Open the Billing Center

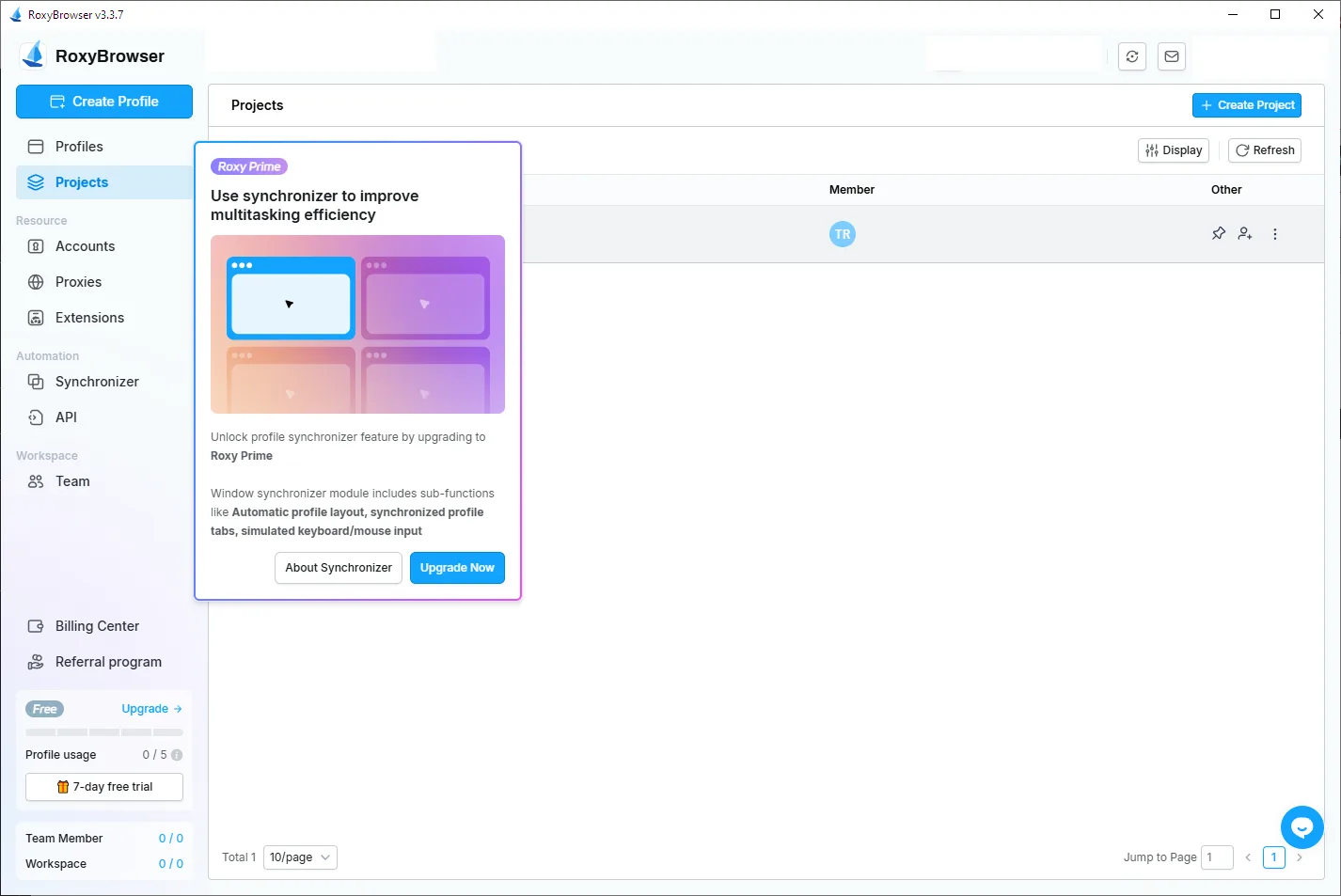(x=104, y=626)
